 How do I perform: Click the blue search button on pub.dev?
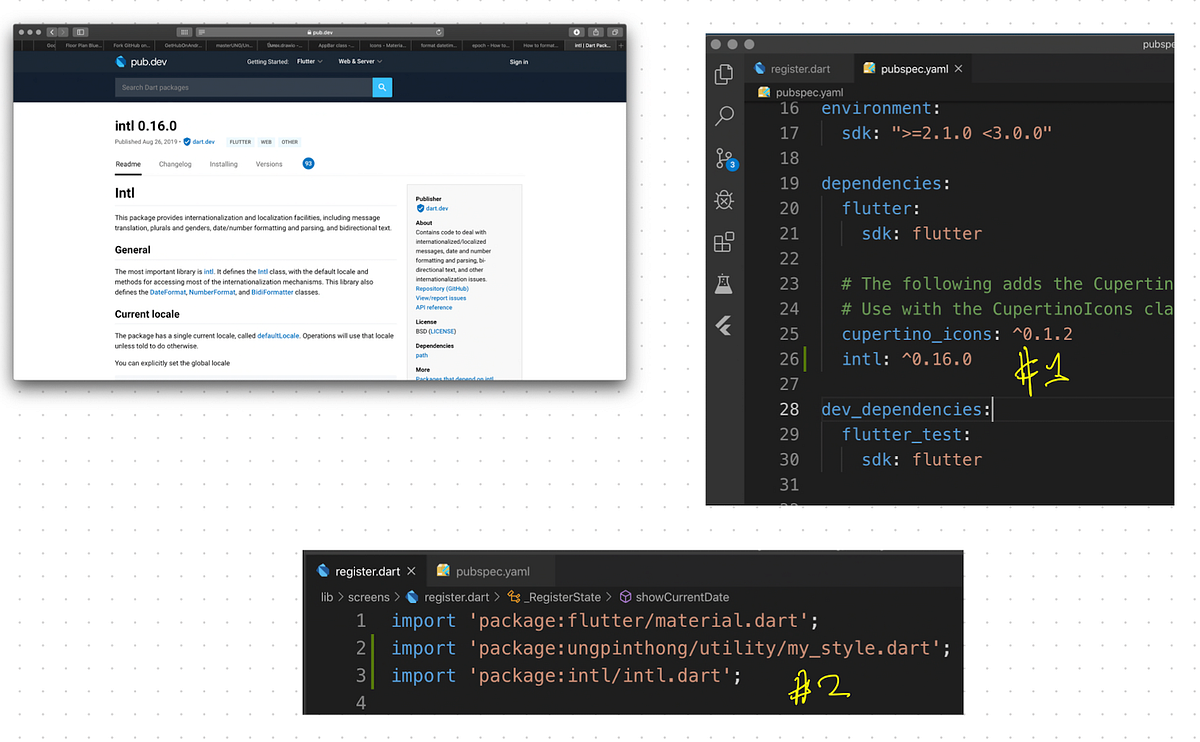click(382, 87)
